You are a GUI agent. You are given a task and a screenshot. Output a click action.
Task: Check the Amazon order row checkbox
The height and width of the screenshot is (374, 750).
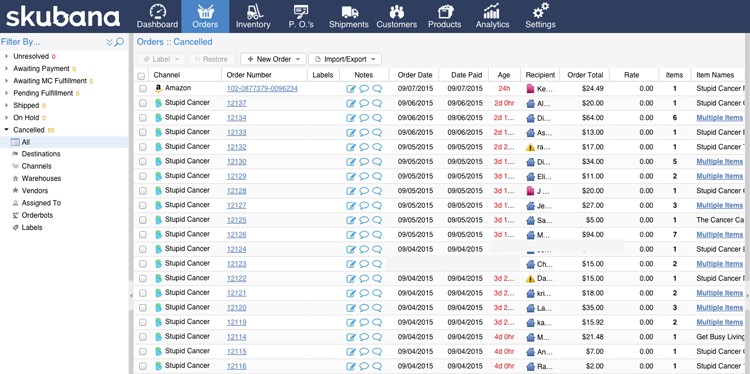point(143,88)
